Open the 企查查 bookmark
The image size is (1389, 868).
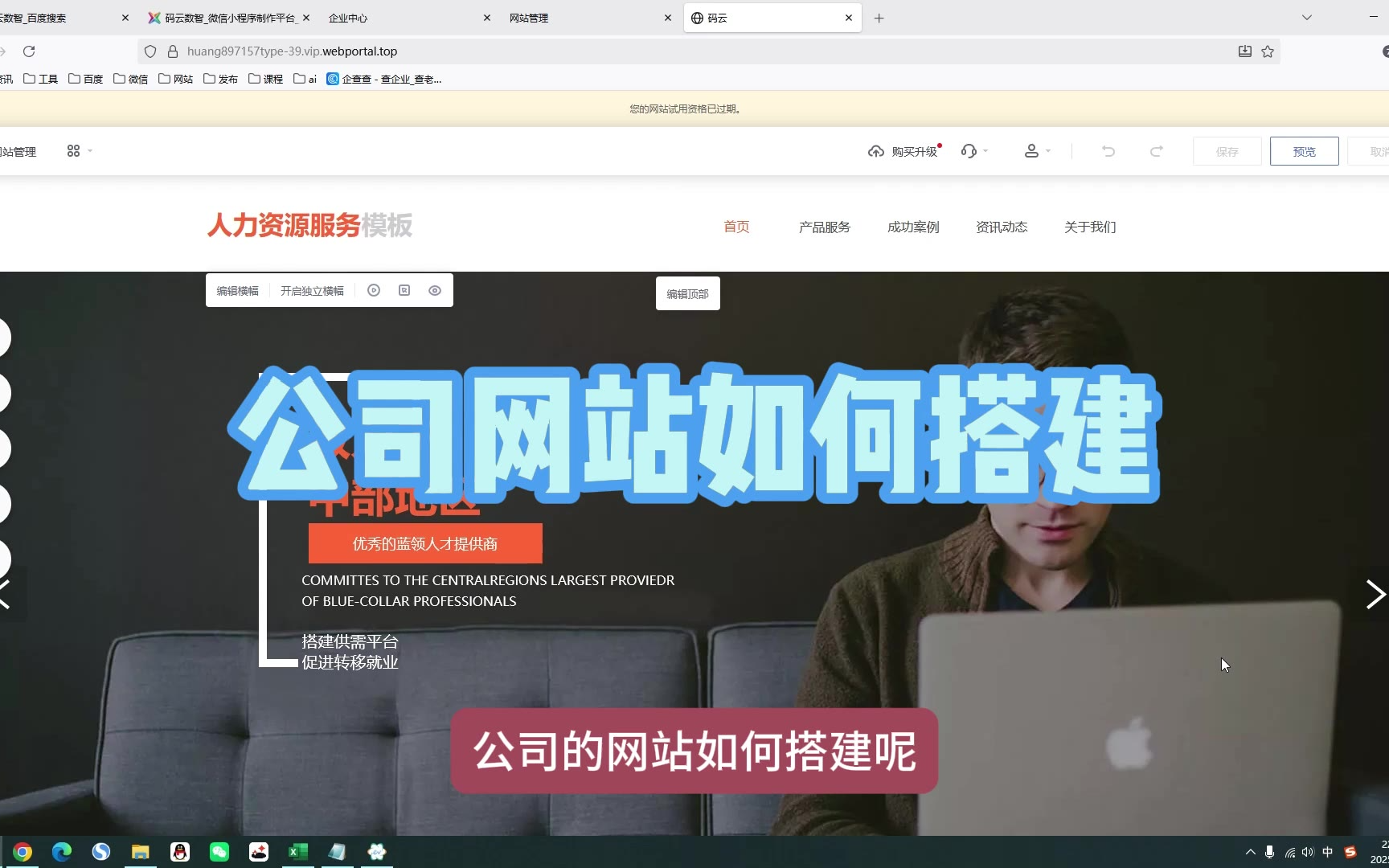pyautogui.click(x=384, y=79)
